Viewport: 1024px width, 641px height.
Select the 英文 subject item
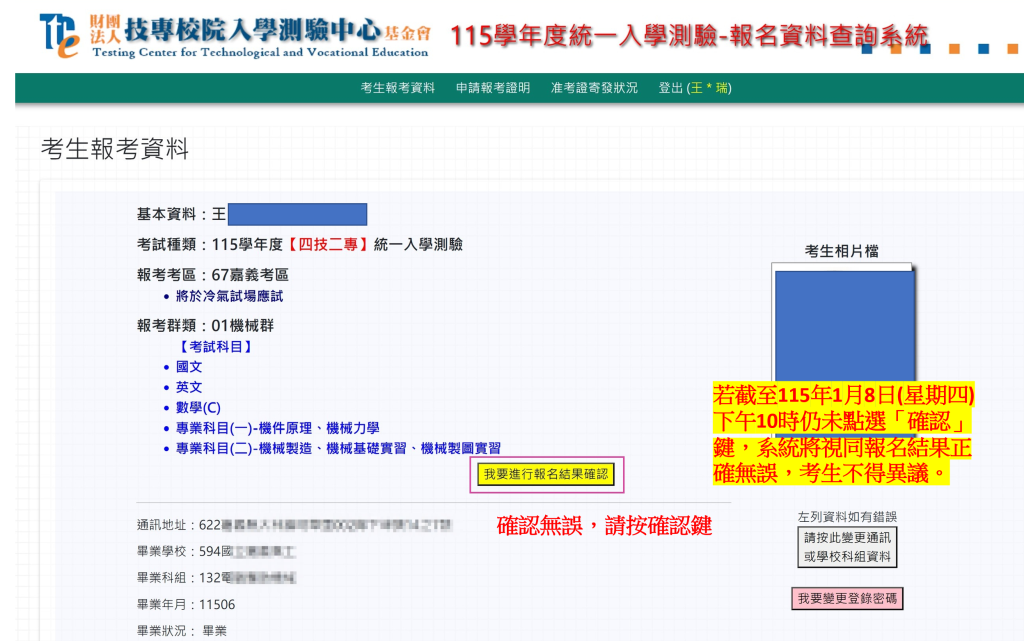[189, 387]
